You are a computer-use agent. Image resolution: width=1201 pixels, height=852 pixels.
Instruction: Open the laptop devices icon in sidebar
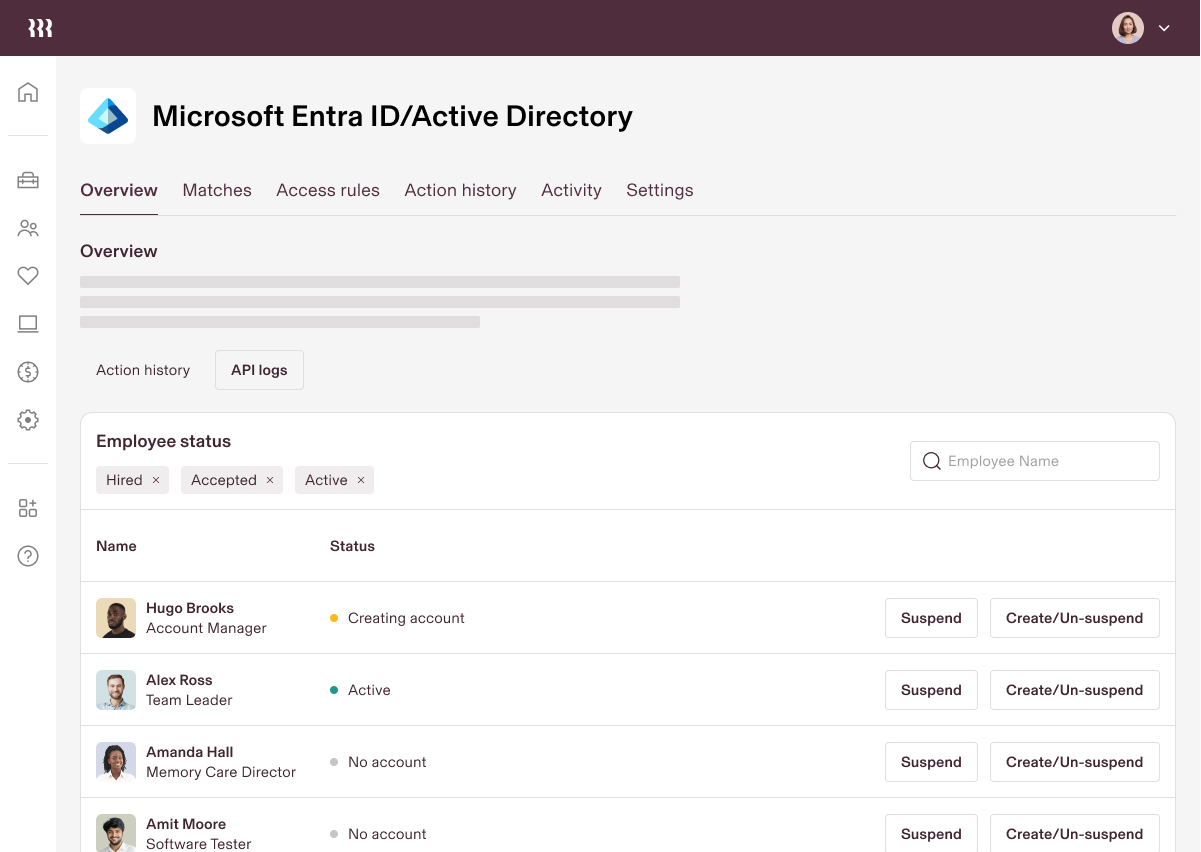tap(28, 324)
